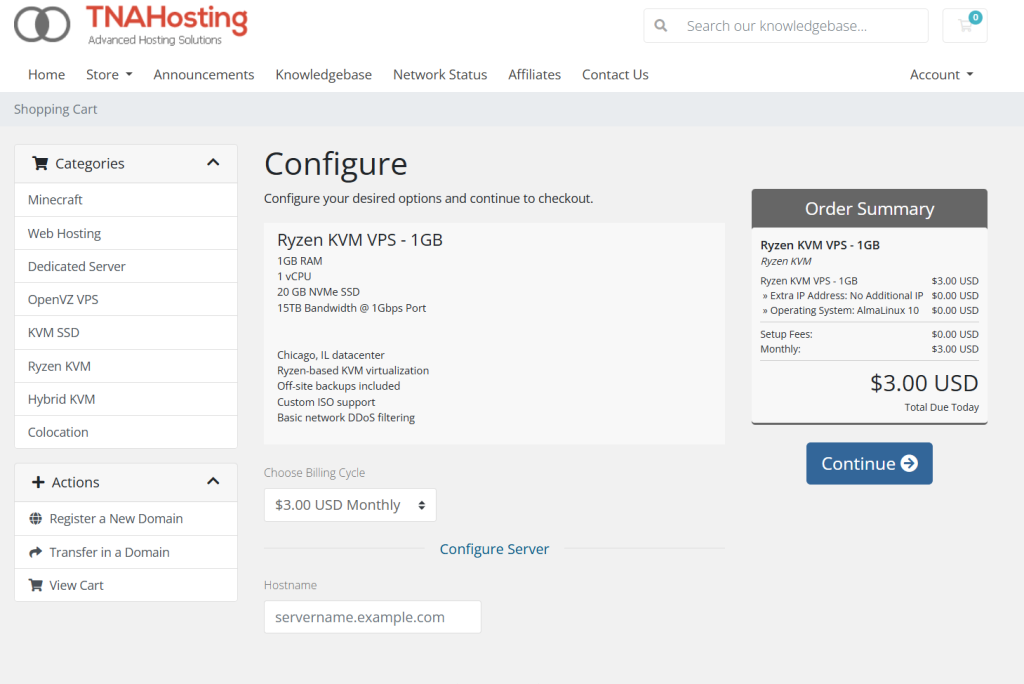Open the Account dropdown menu
The height and width of the screenshot is (684, 1024).
tap(941, 75)
